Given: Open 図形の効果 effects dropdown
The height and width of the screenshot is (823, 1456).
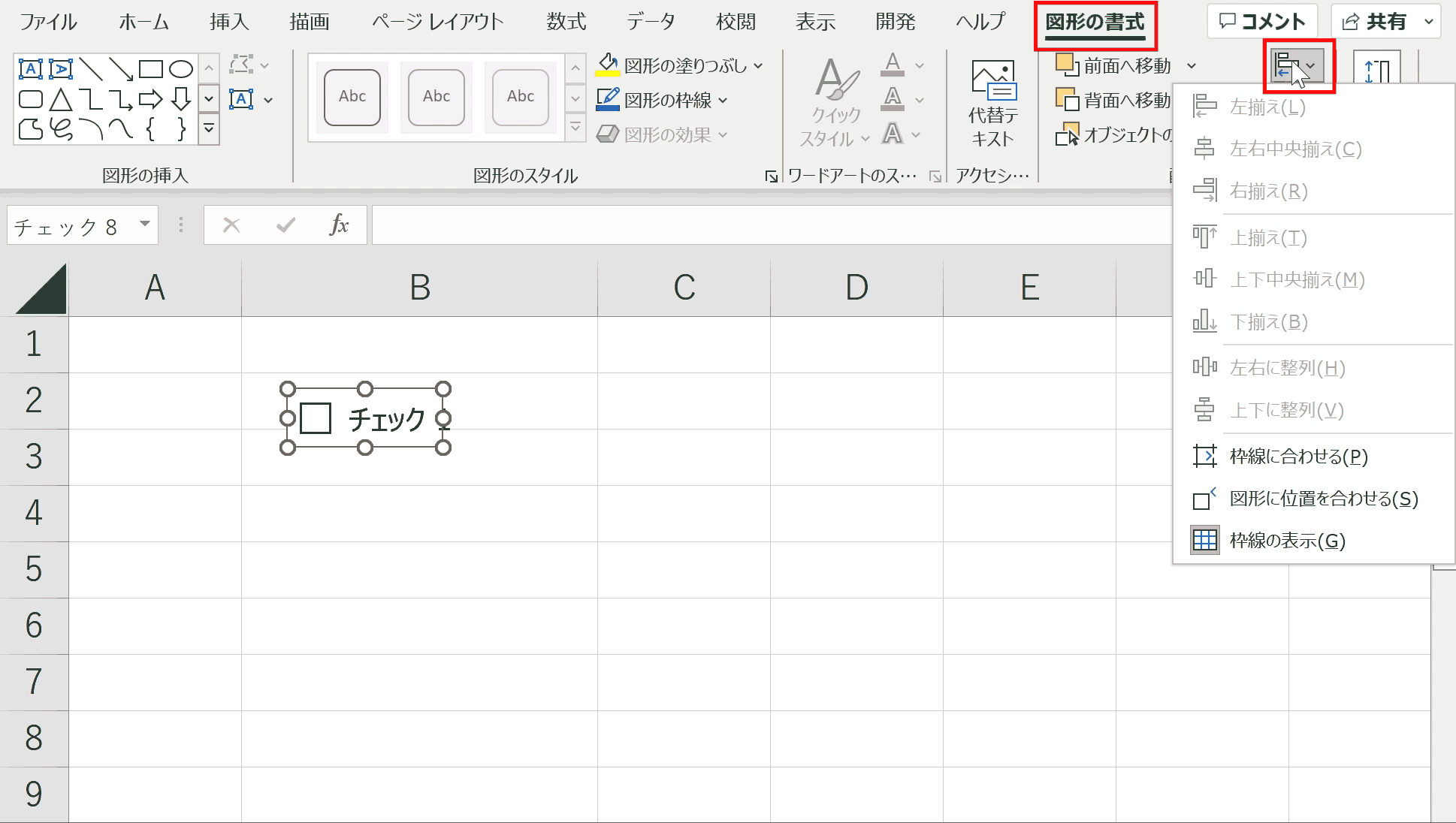Looking at the screenshot, I should (723, 135).
